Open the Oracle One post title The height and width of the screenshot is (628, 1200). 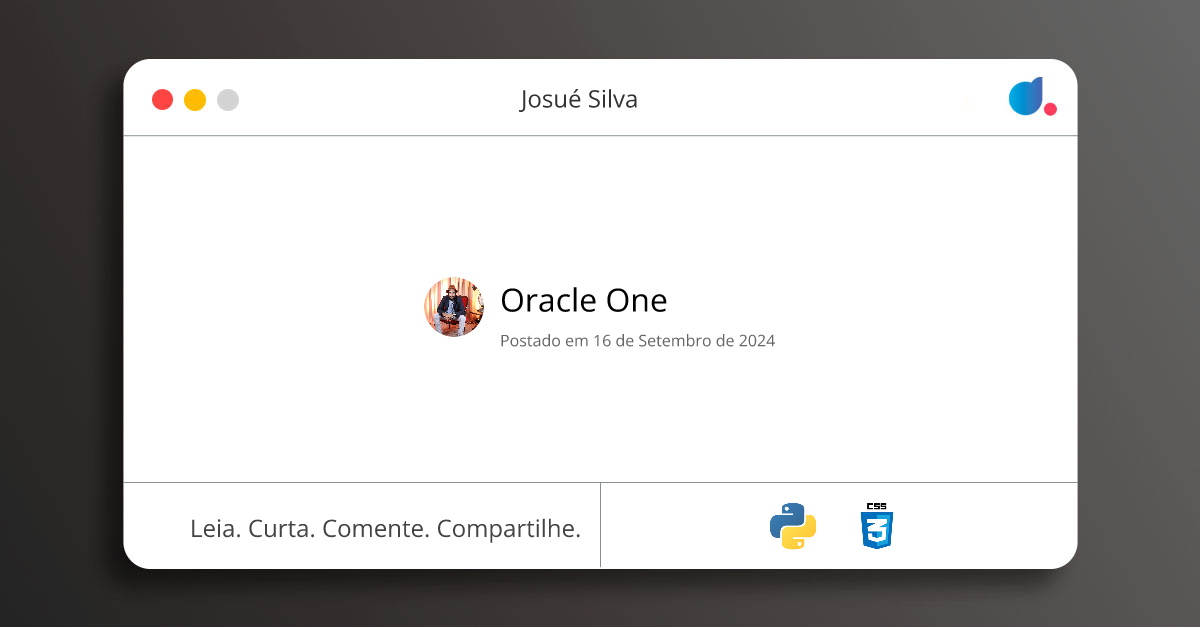pos(583,300)
